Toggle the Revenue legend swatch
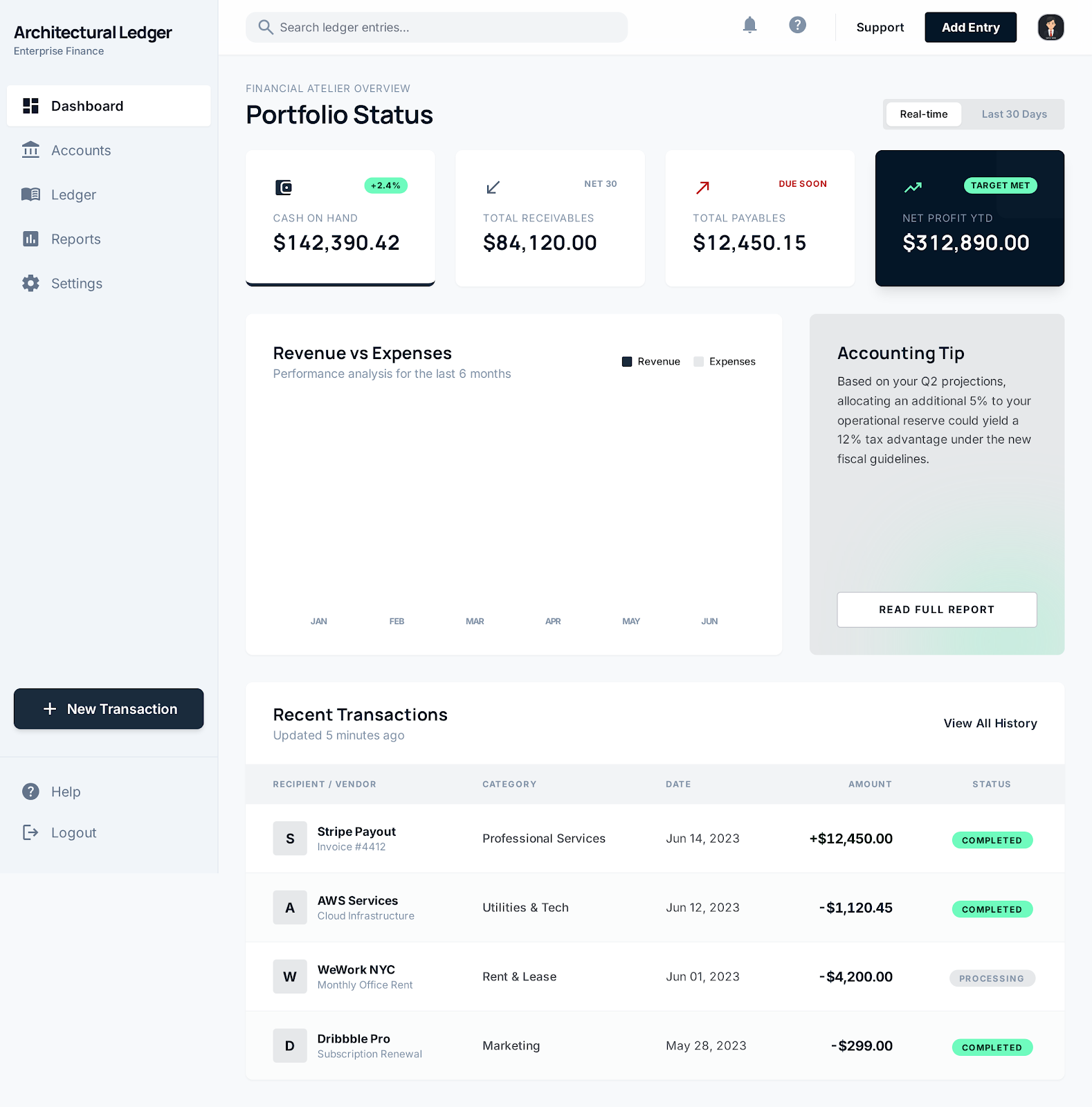 (x=627, y=362)
